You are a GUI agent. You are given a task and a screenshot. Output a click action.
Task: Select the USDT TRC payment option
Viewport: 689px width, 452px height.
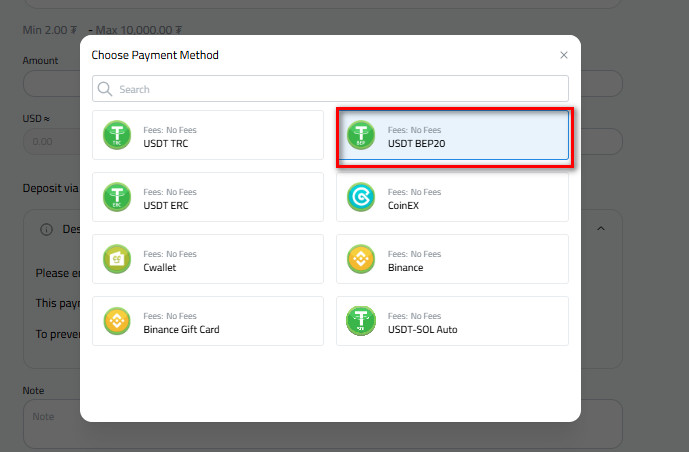click(x=208, y=135)
